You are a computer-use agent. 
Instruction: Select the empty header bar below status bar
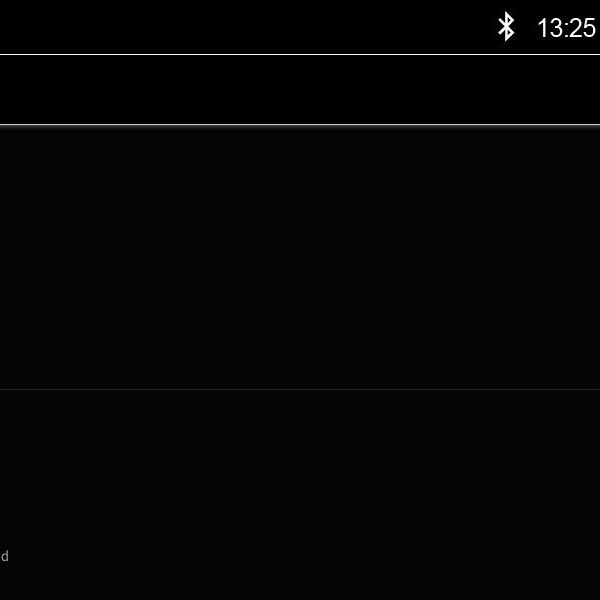(x=300, y=90)
